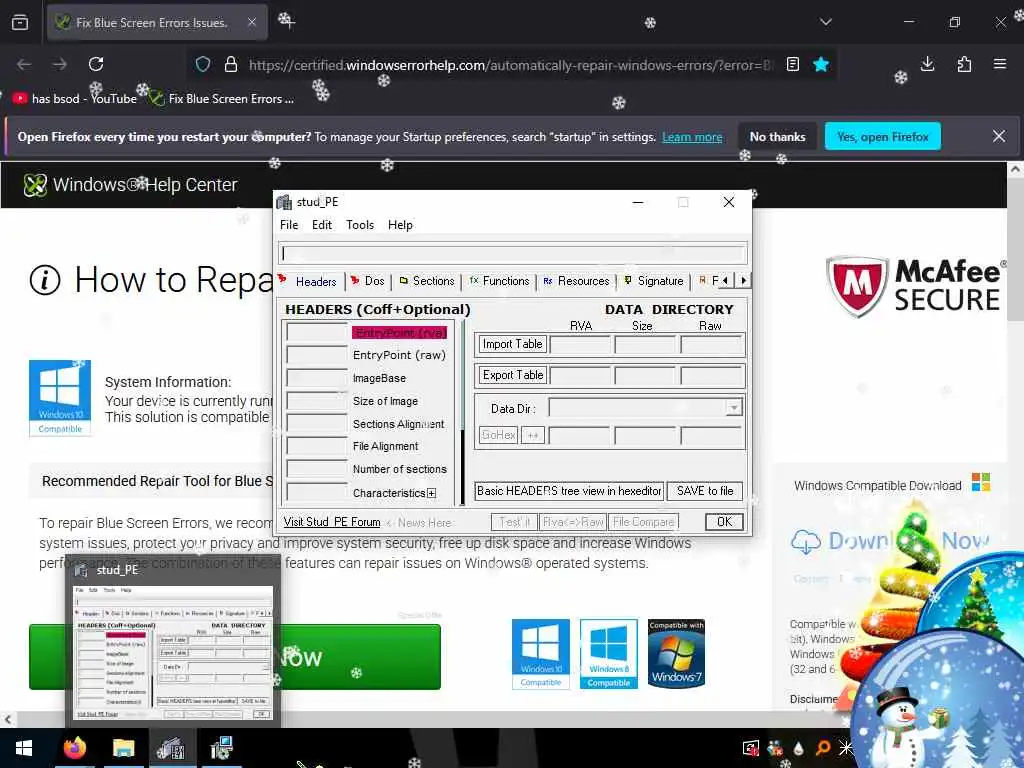The image size is (1024, 768).
Task: Open the Firefox downloads icon
Action: click(927, 64)
